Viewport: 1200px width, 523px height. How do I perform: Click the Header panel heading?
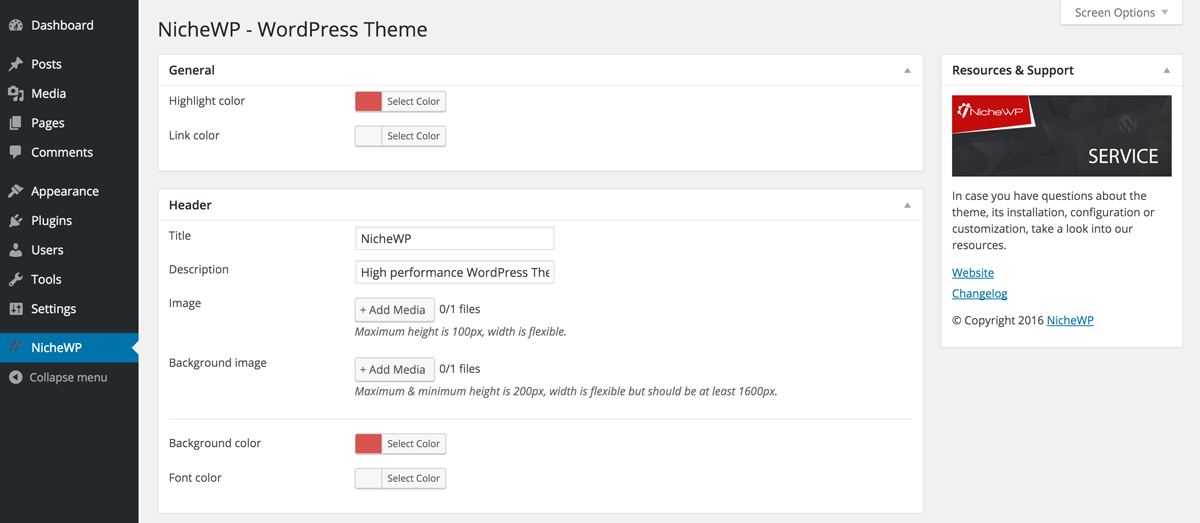tap(190, 205)
